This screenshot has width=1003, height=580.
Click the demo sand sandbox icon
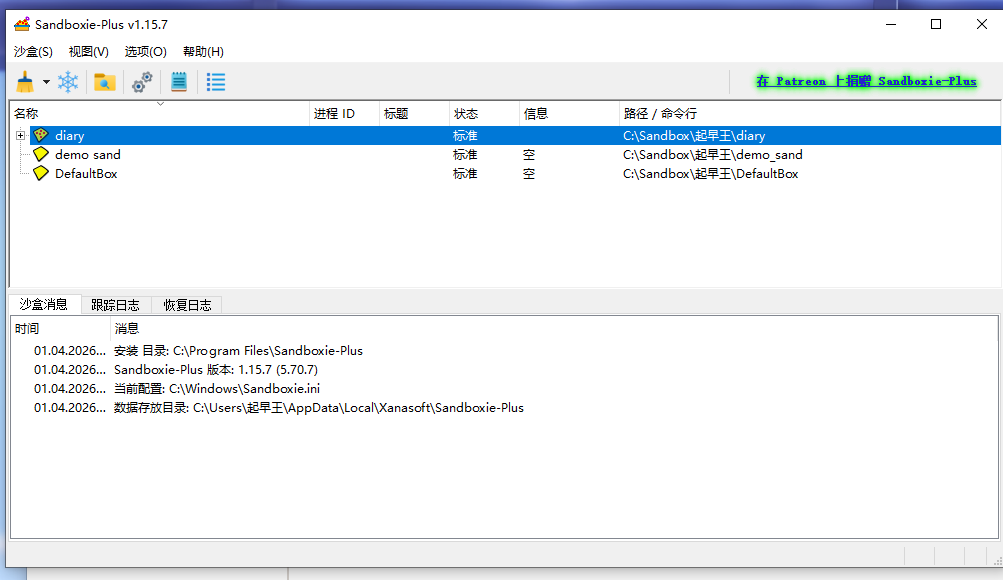click(41, 154)
